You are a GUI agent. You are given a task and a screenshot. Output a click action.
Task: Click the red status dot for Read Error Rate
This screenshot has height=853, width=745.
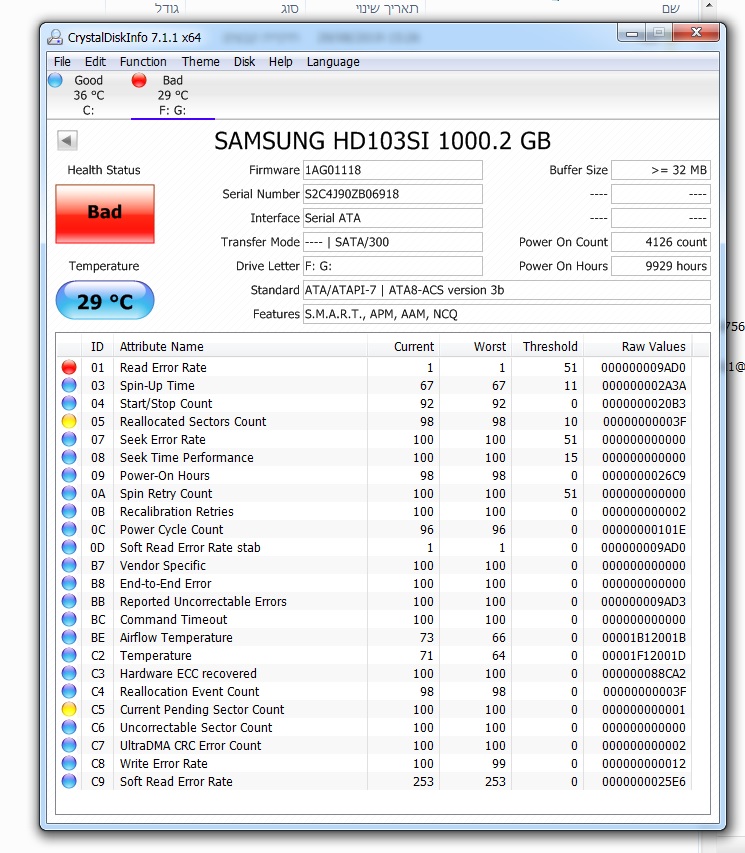[x=69, y=367]
